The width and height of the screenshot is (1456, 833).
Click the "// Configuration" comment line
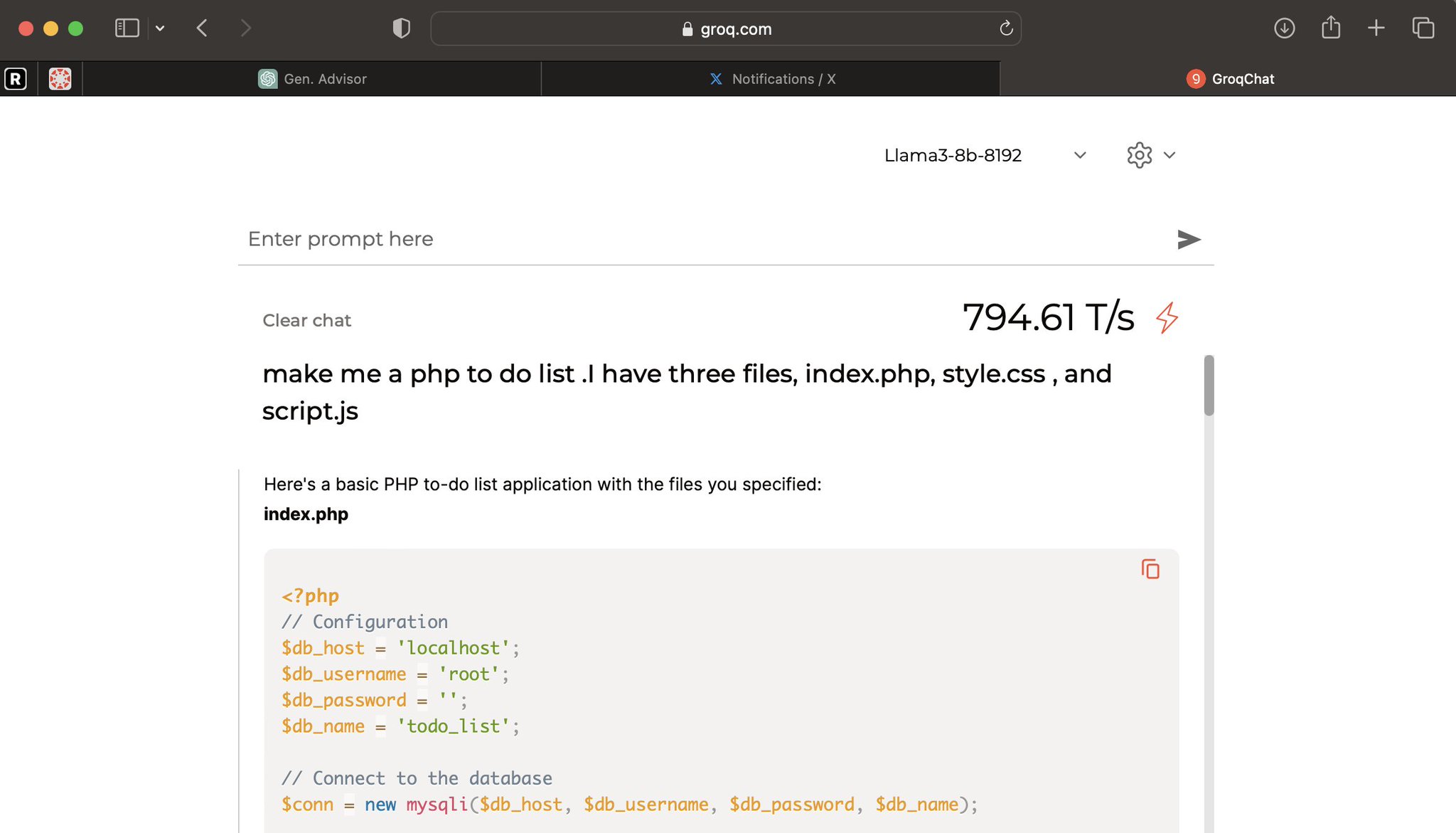(x=365, y=622)
